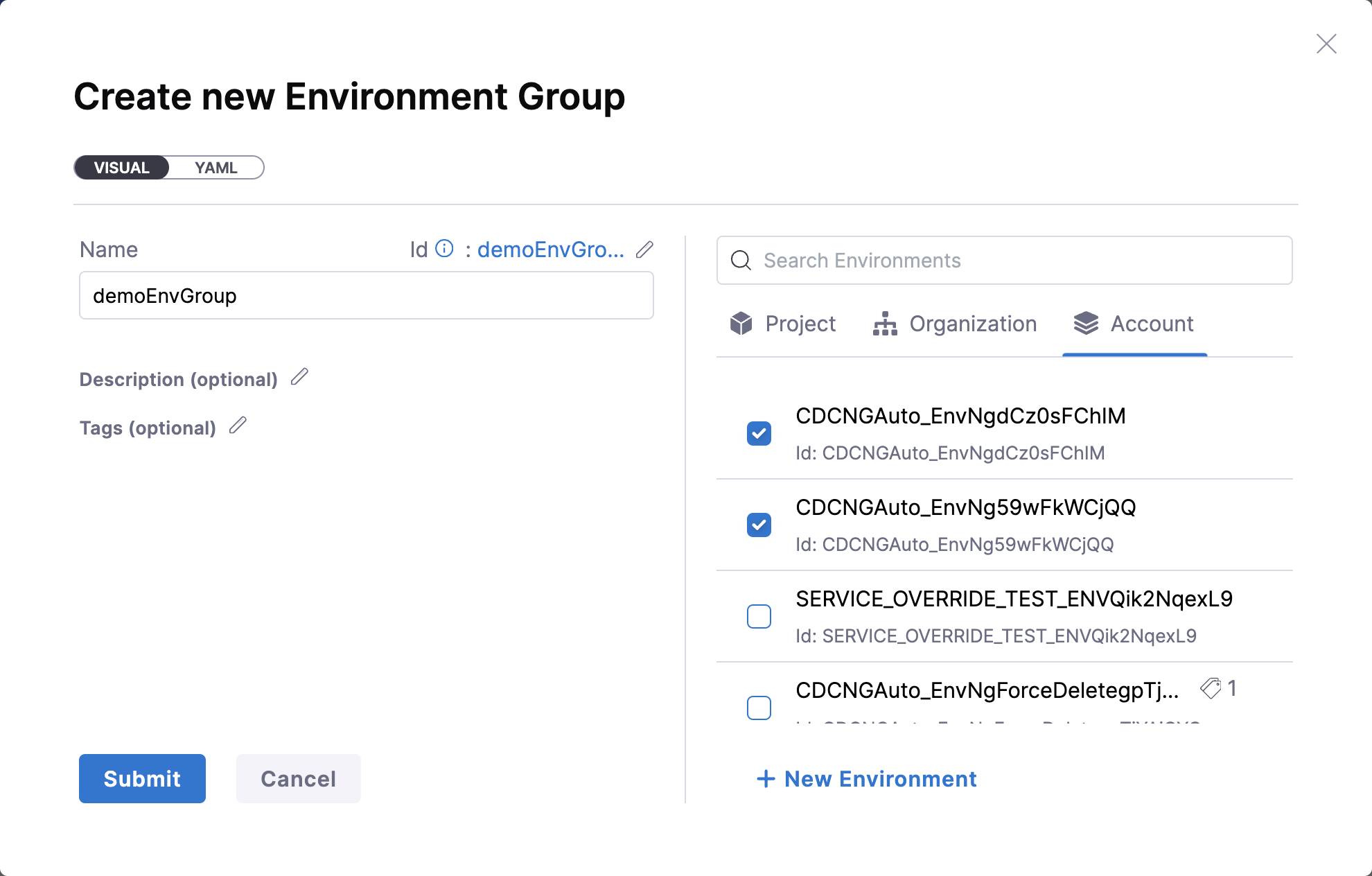
Task: Click the tag icon on CDCNGAuto_EnvNgForceDelete row
Action: [x=1211, y=688]
